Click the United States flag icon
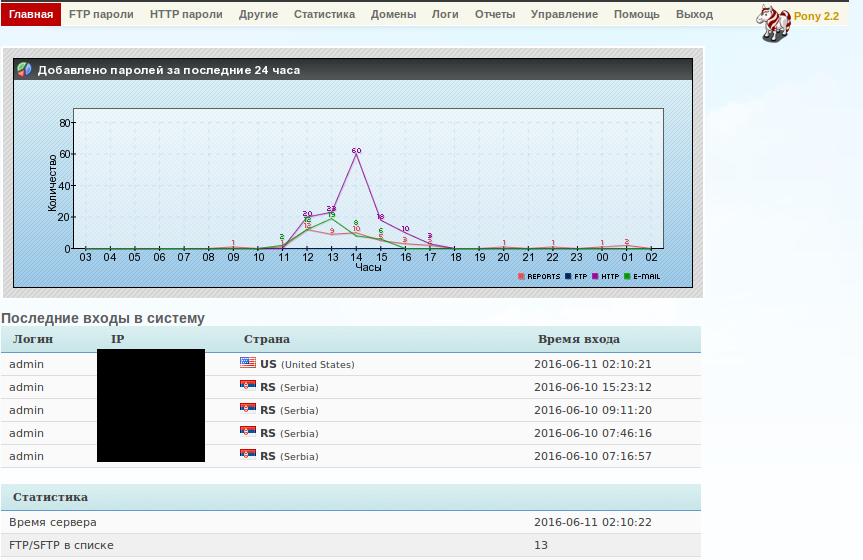This screenshot has height=560, width=863. coord(248,362)
